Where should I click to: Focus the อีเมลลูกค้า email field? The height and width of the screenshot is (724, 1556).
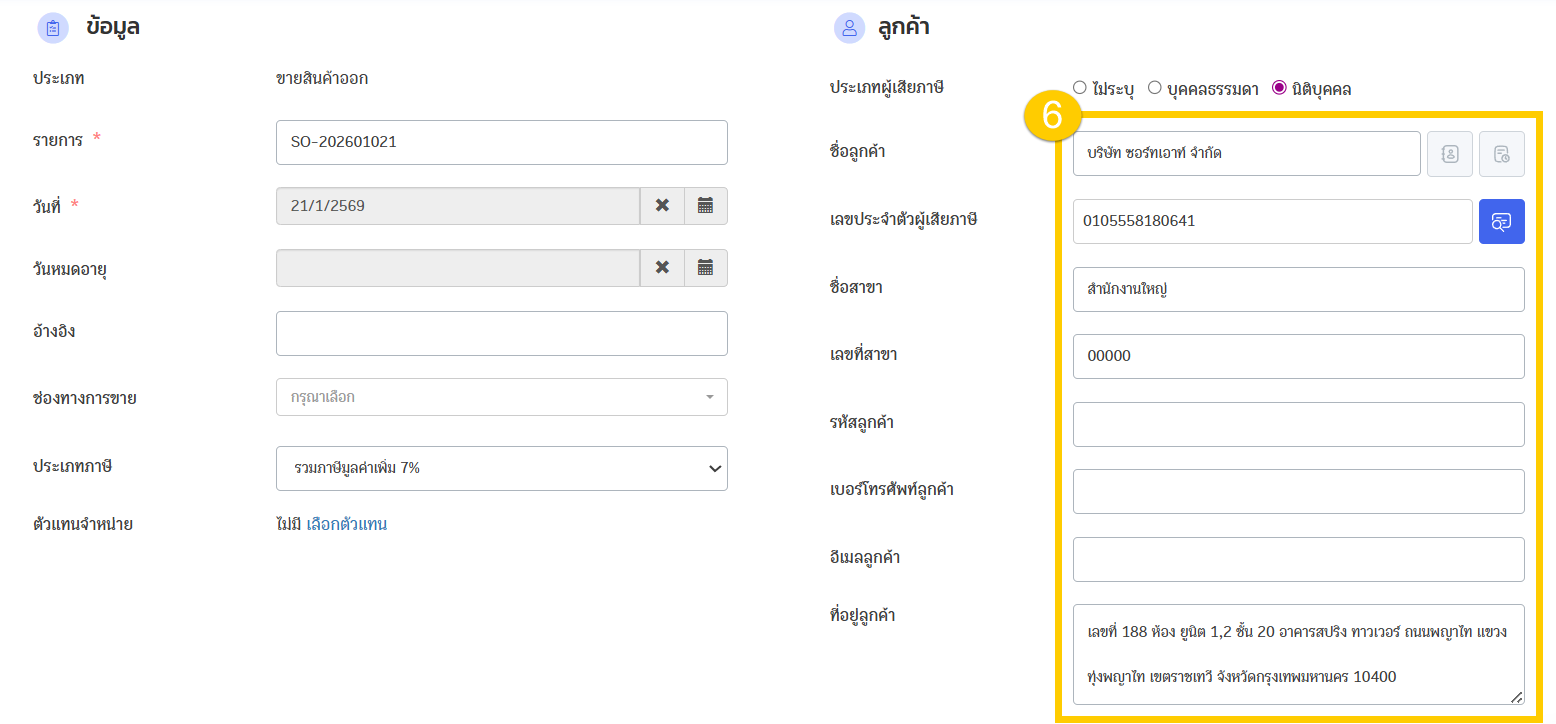[x=1297, y=559]
